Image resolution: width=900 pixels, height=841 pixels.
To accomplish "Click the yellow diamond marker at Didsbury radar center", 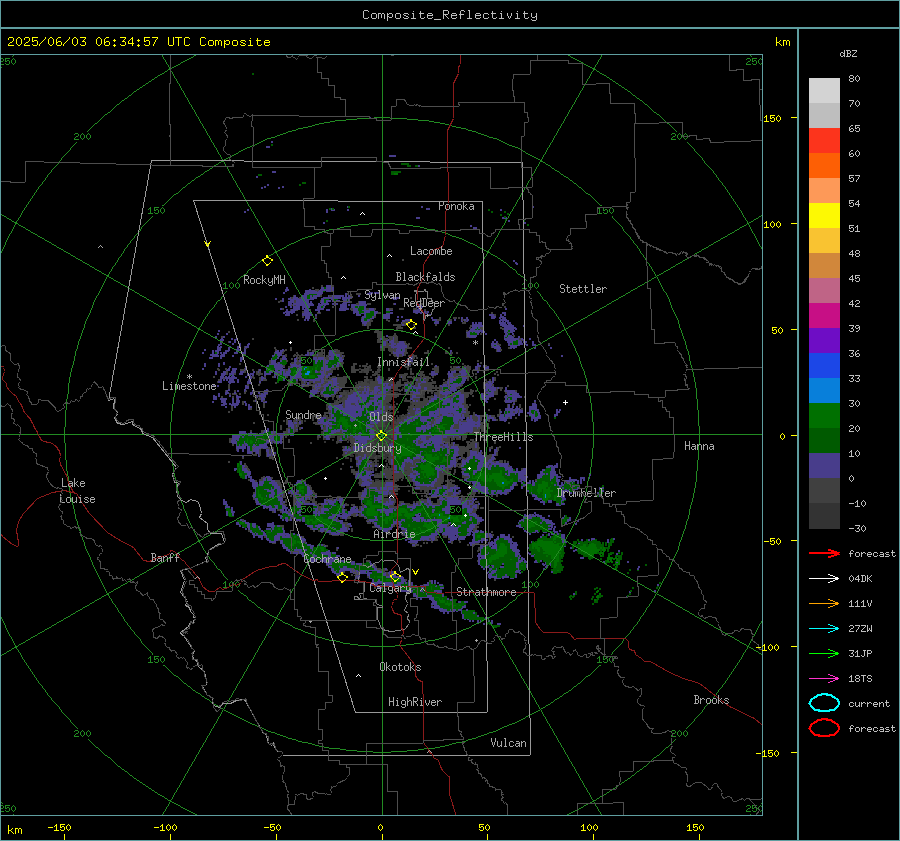I will tap(381, 436).
